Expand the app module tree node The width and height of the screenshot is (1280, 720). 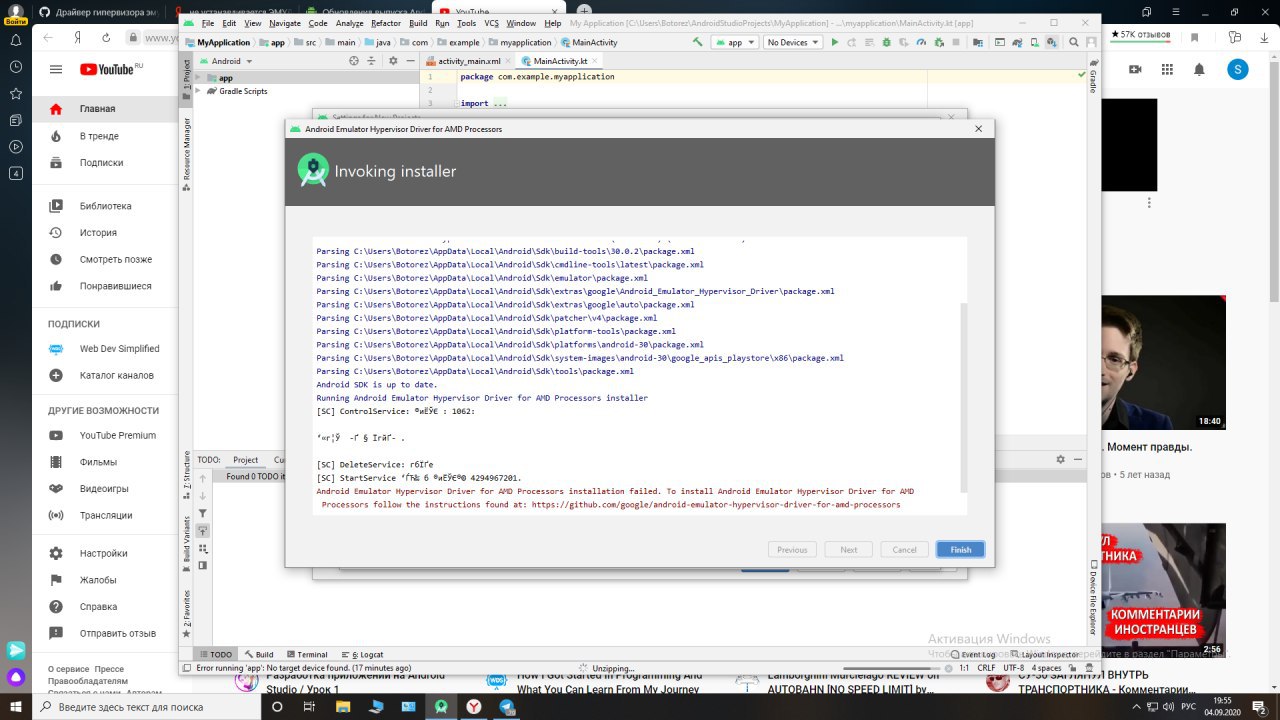198,78
